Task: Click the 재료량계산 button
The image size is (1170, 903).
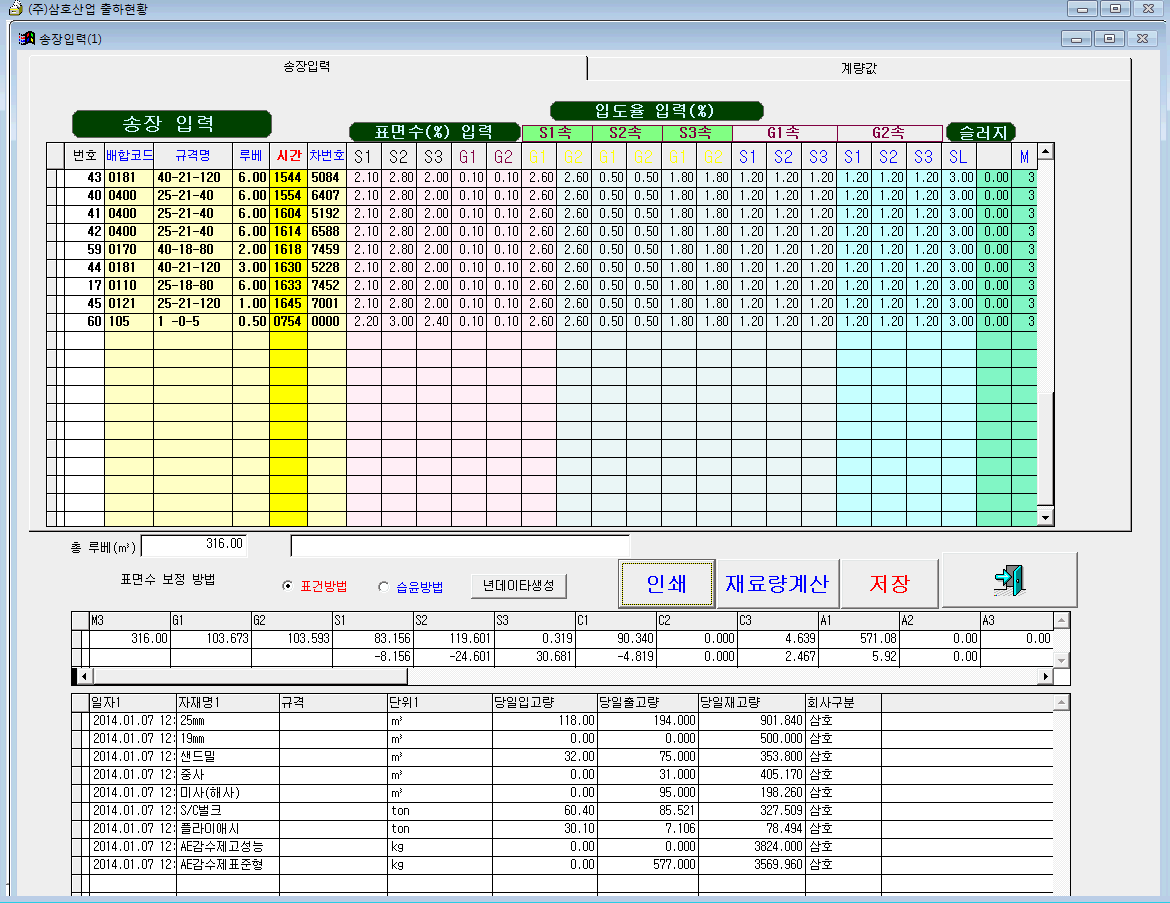Action: [777, 584]
